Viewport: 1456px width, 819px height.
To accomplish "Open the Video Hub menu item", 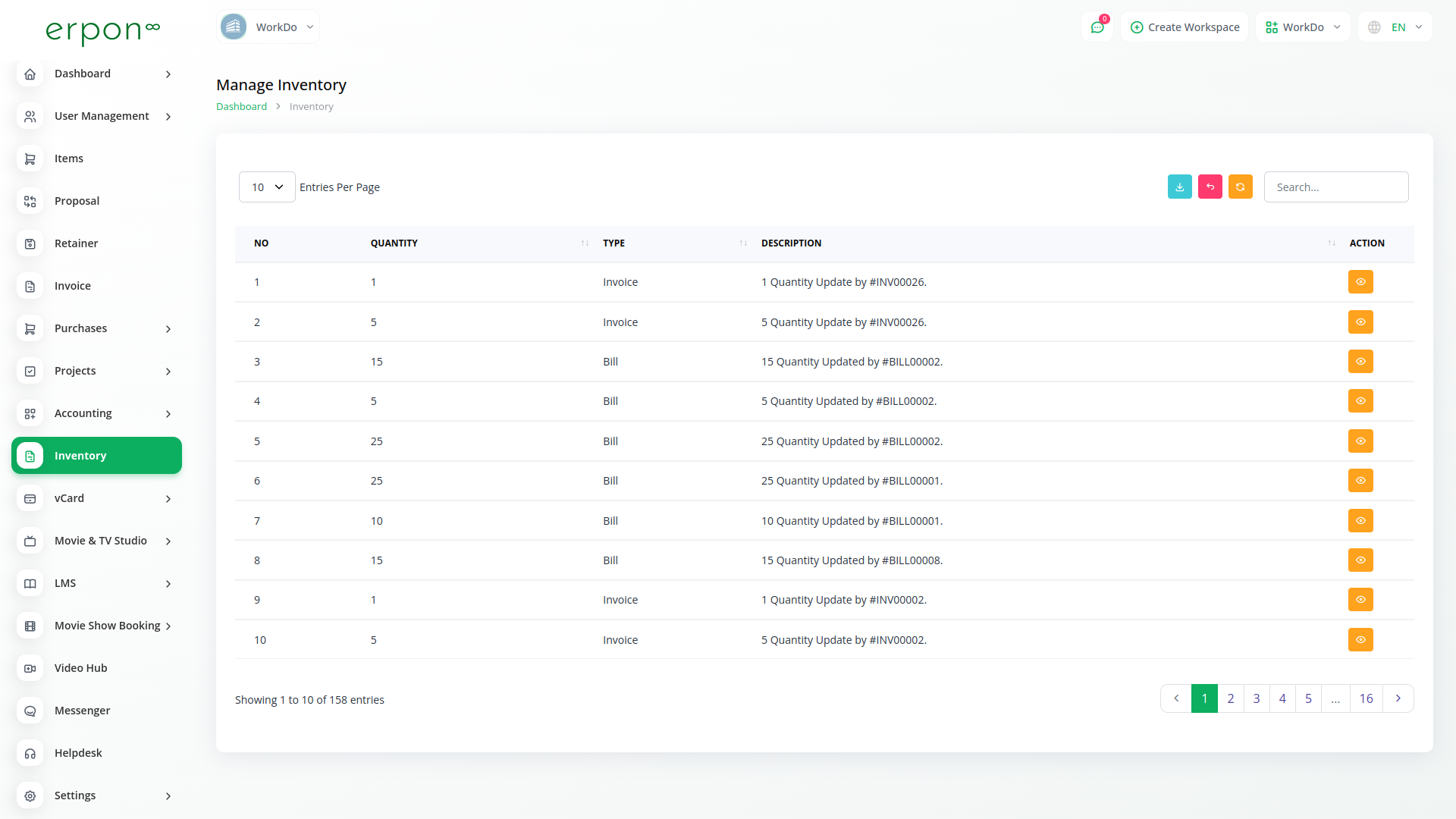I will pos(96,668).
